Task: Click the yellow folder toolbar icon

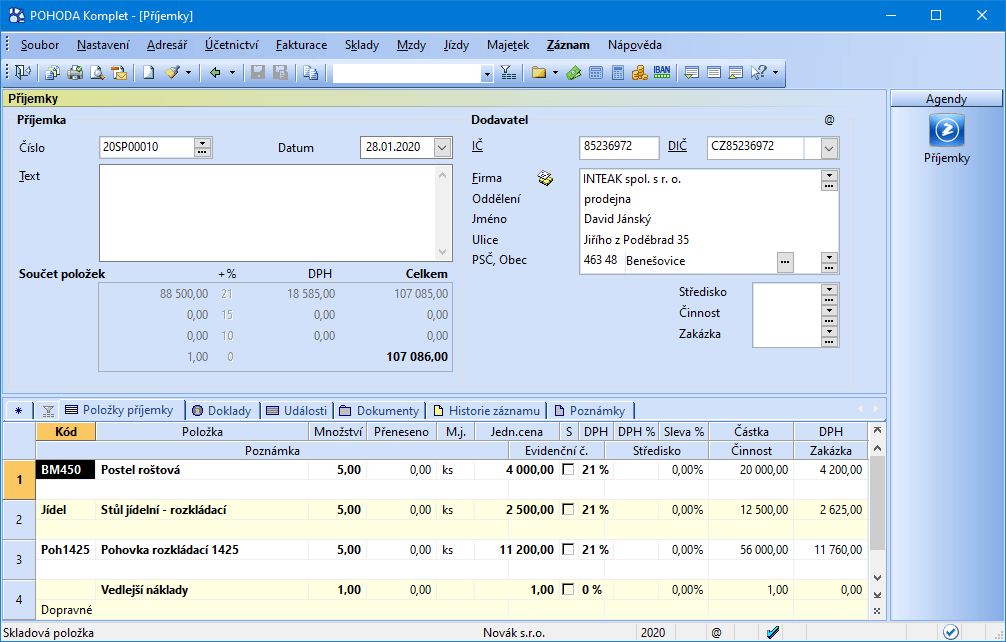Action: [x=539, y=72]
